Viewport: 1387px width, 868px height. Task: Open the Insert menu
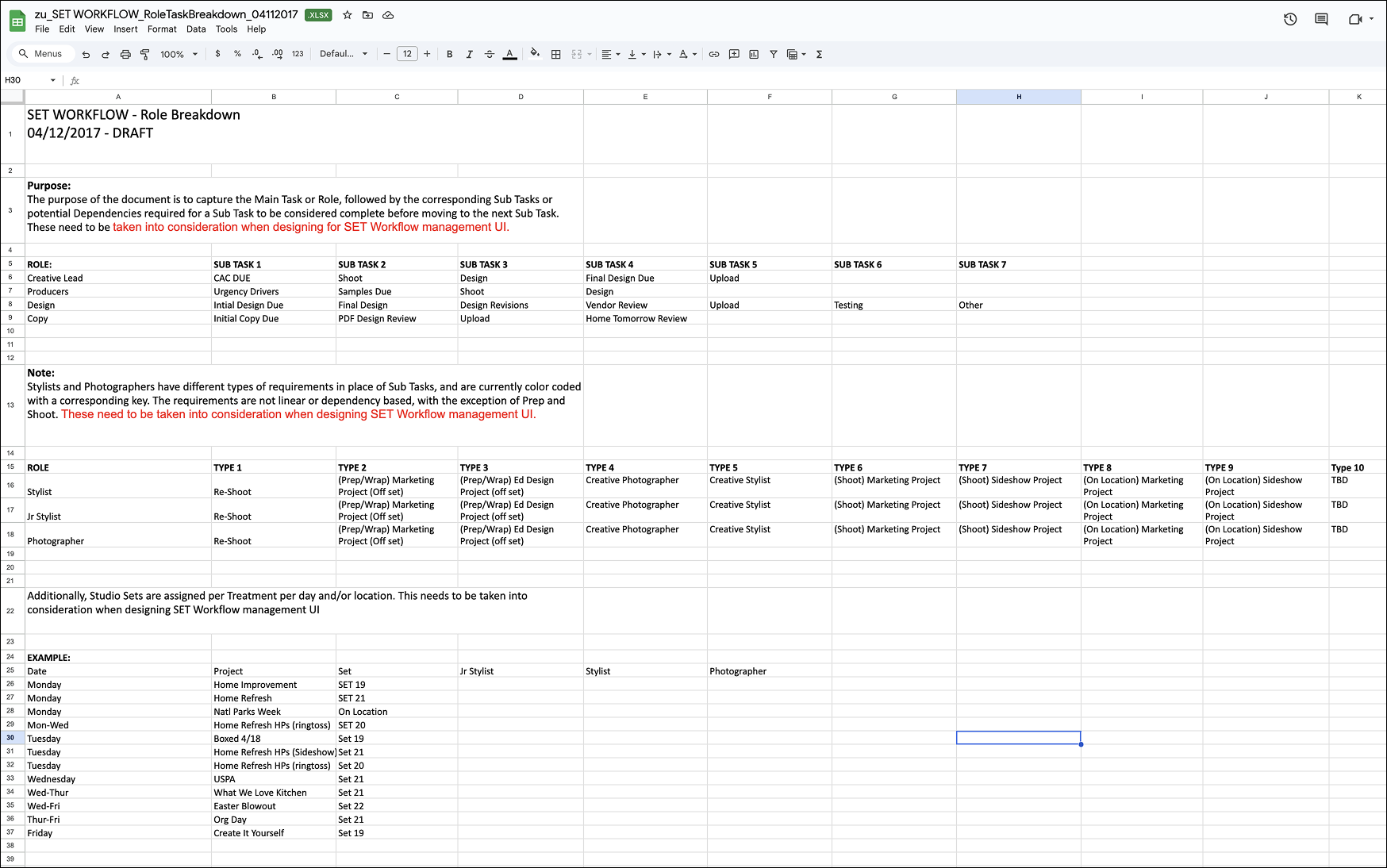click(x=125, y=29)
